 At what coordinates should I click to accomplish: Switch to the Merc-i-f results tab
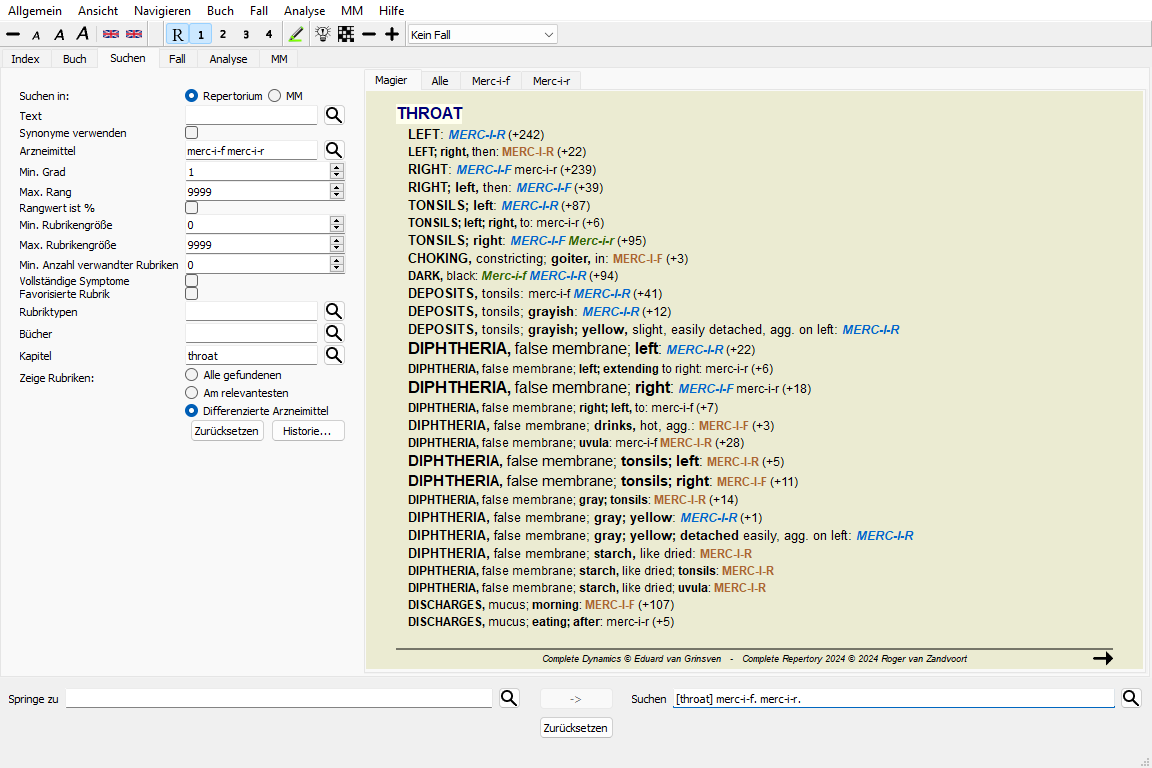(490, 81)
